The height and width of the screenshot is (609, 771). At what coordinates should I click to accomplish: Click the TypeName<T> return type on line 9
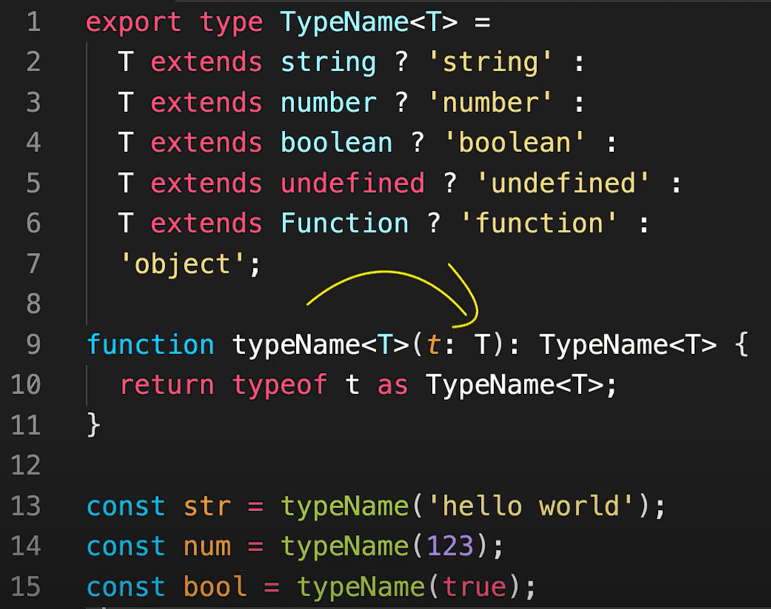coord(627,345)
